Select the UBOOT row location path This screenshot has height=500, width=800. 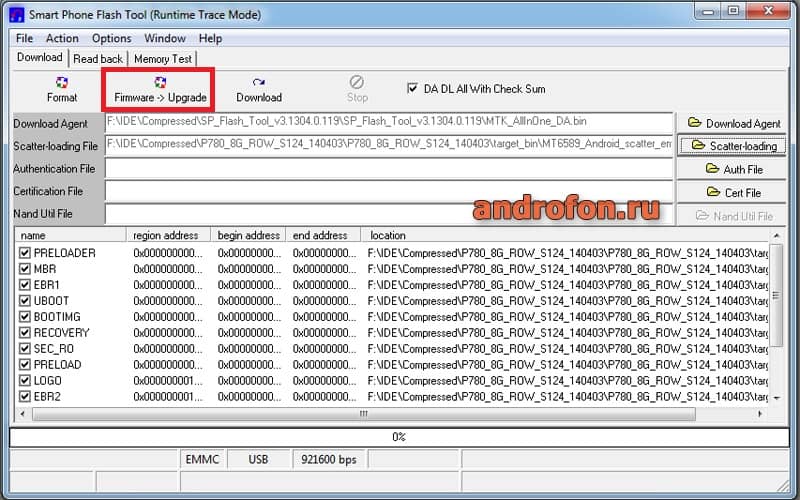567,301
